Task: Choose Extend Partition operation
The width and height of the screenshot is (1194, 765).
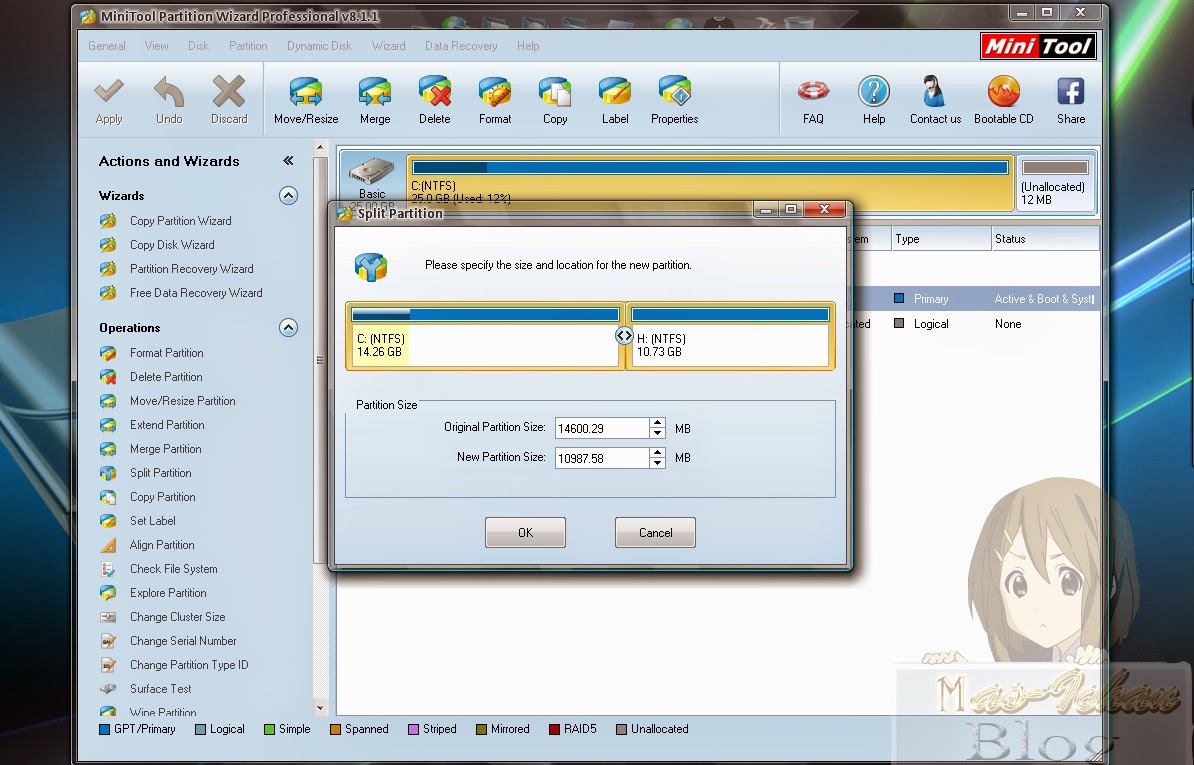Action: [x=167, y=425]
